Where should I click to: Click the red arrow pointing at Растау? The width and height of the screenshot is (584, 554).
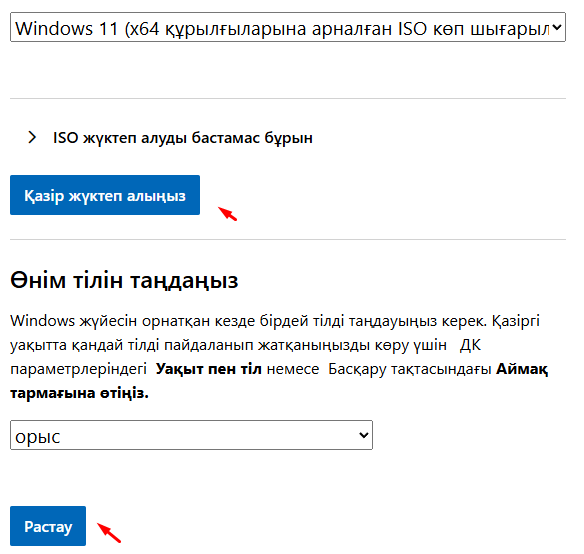pos(109,533)
